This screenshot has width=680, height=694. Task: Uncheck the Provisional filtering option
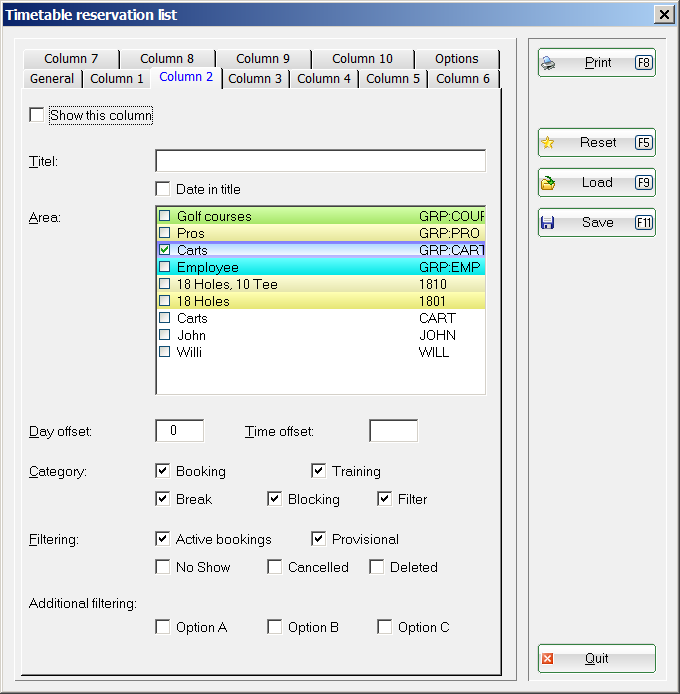pyautogui.click(x=319, y=539)
